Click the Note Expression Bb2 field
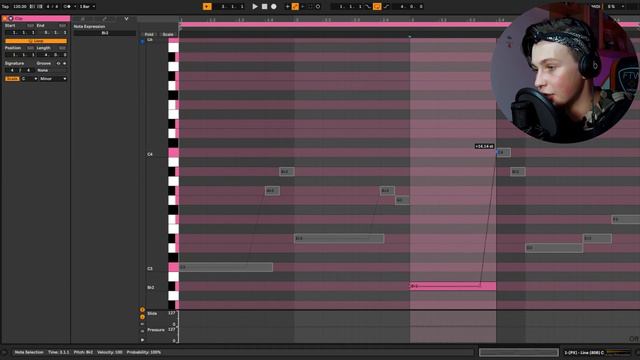This screenshot has width=640, height=360. (105, 33)
